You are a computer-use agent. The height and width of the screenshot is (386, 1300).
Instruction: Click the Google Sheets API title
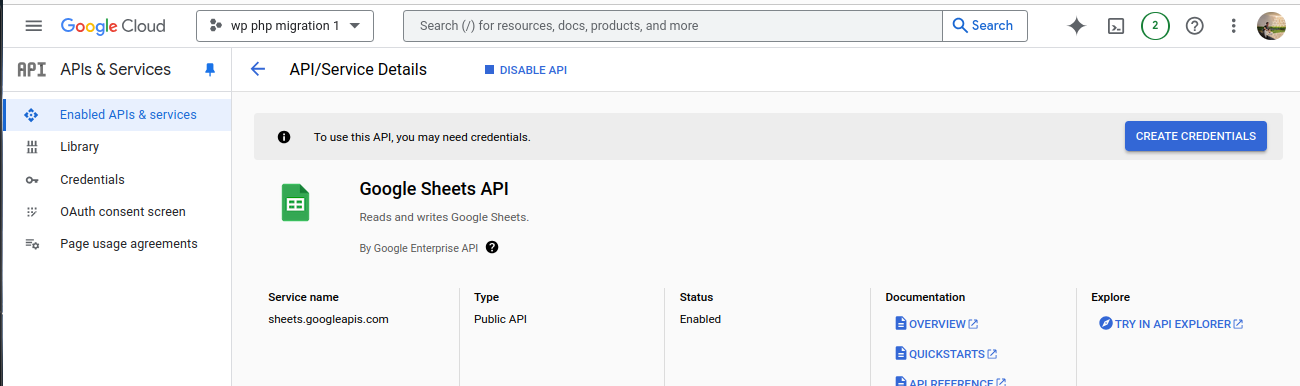coord(434,189)
